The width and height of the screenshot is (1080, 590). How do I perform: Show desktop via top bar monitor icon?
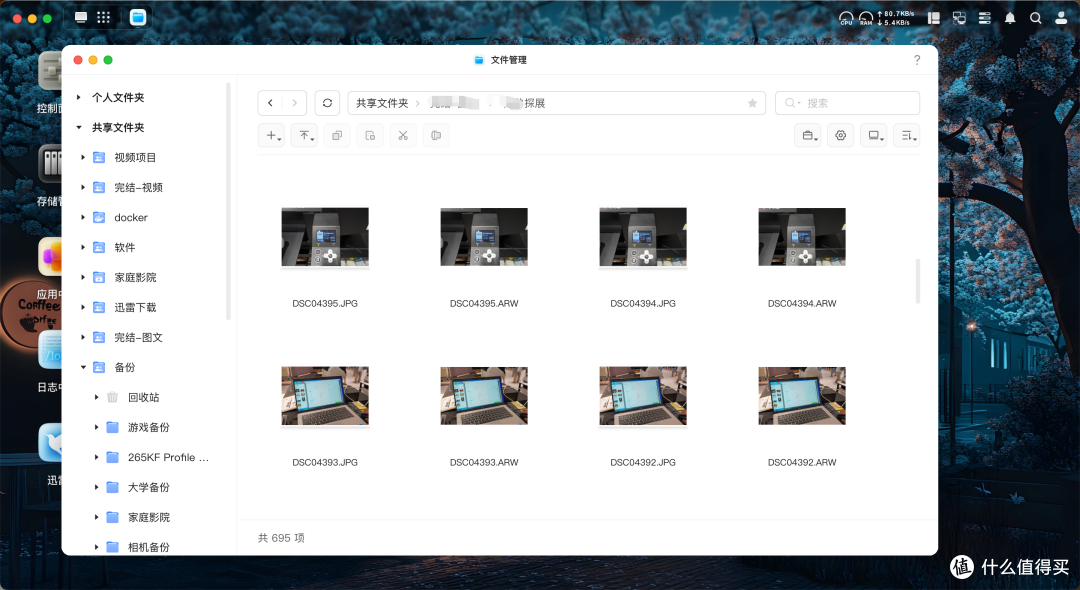tap(81, 18)
